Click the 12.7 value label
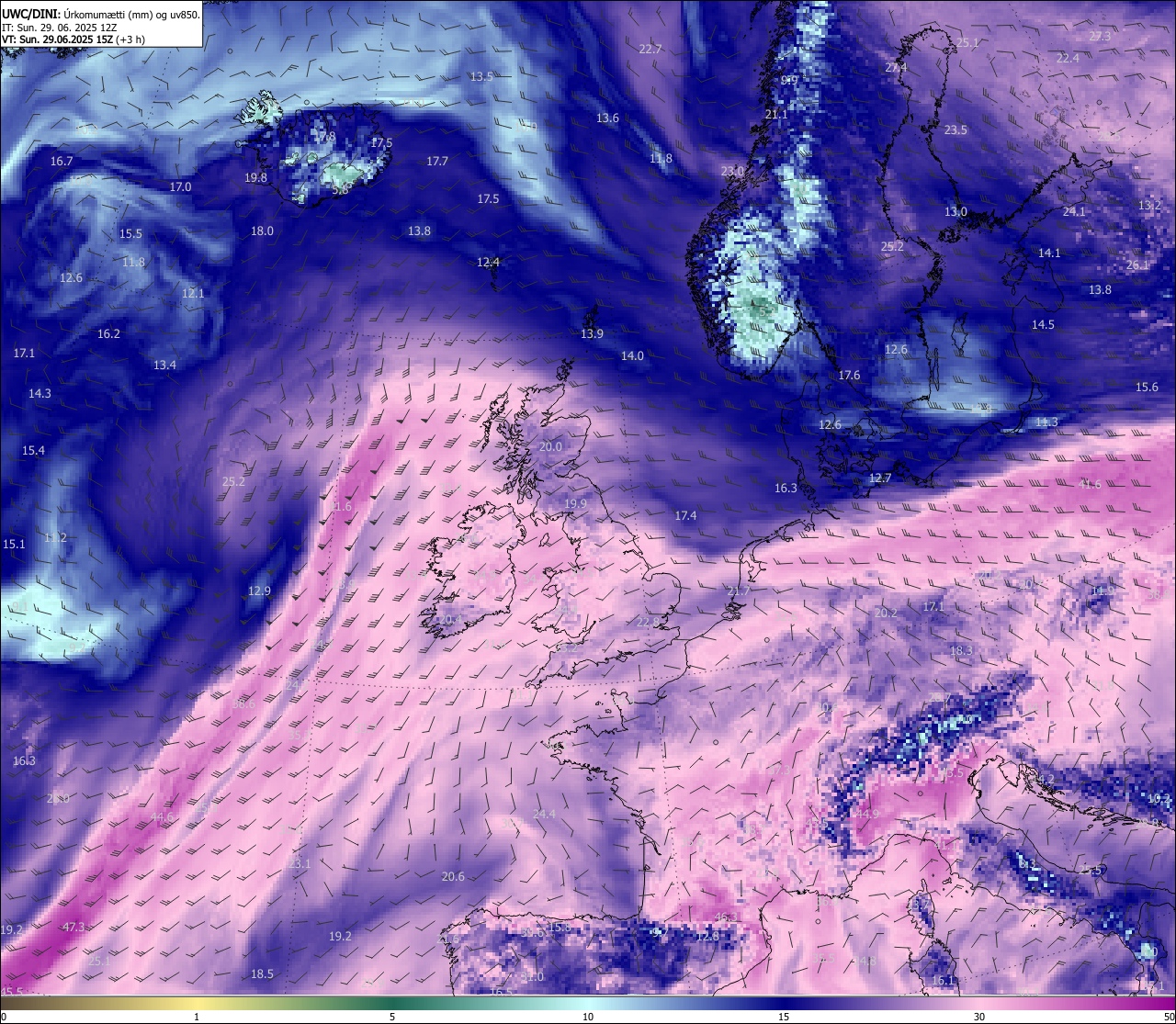The image size is (1176, 1024). 880,478
